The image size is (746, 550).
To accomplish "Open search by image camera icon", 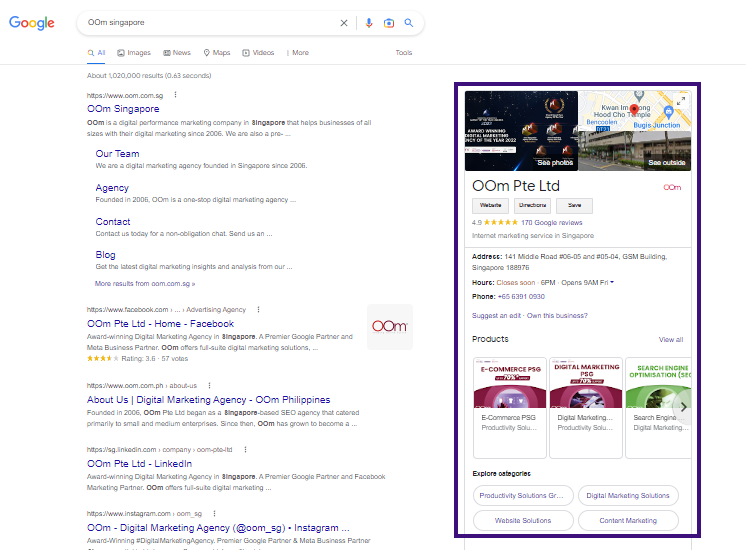I will pos(389,23).
